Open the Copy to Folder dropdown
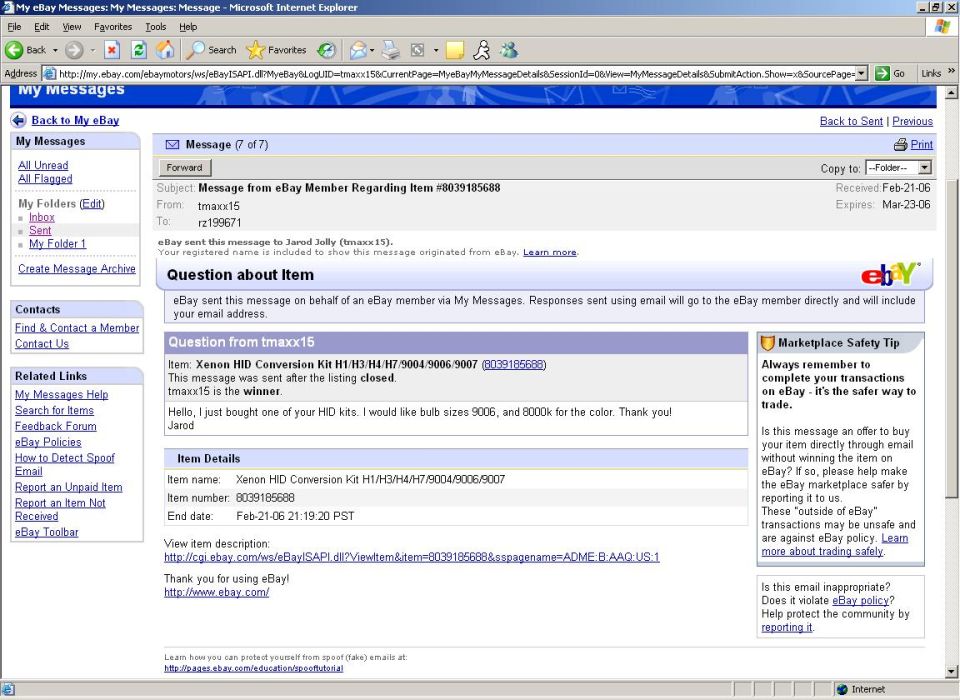 point(899,168)
